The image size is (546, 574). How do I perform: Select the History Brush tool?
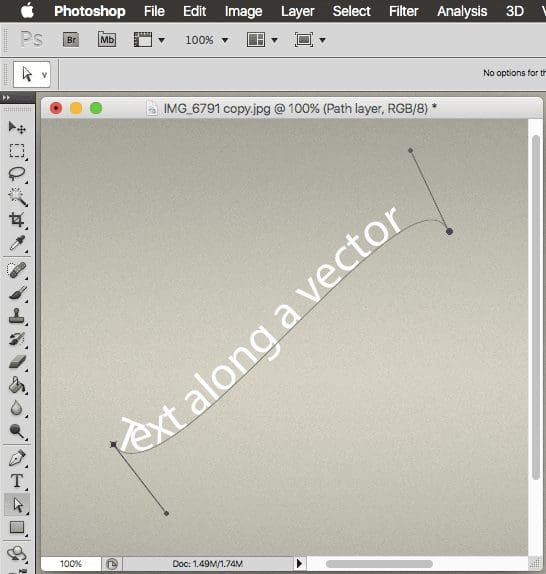[17, 339]
